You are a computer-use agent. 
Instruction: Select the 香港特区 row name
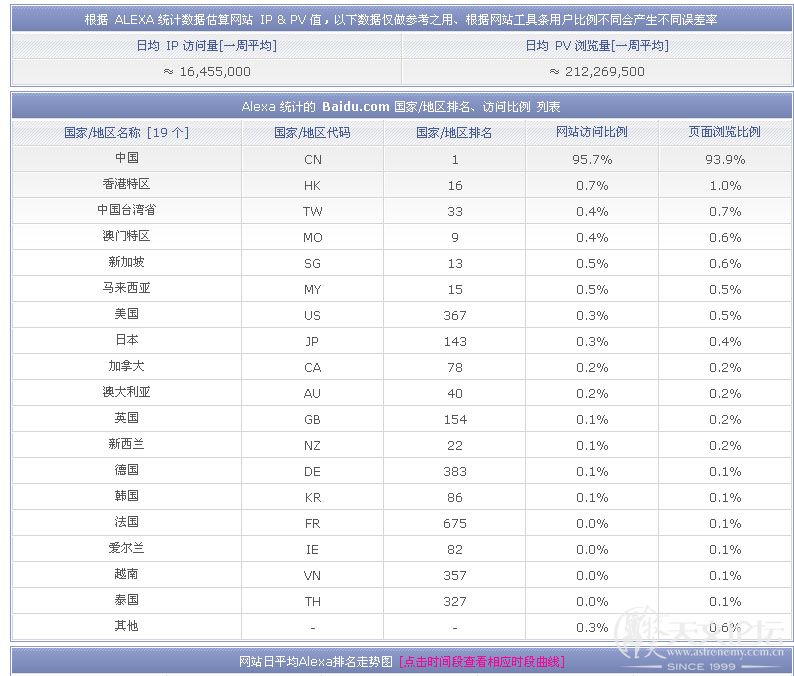[x=127, y=184]
